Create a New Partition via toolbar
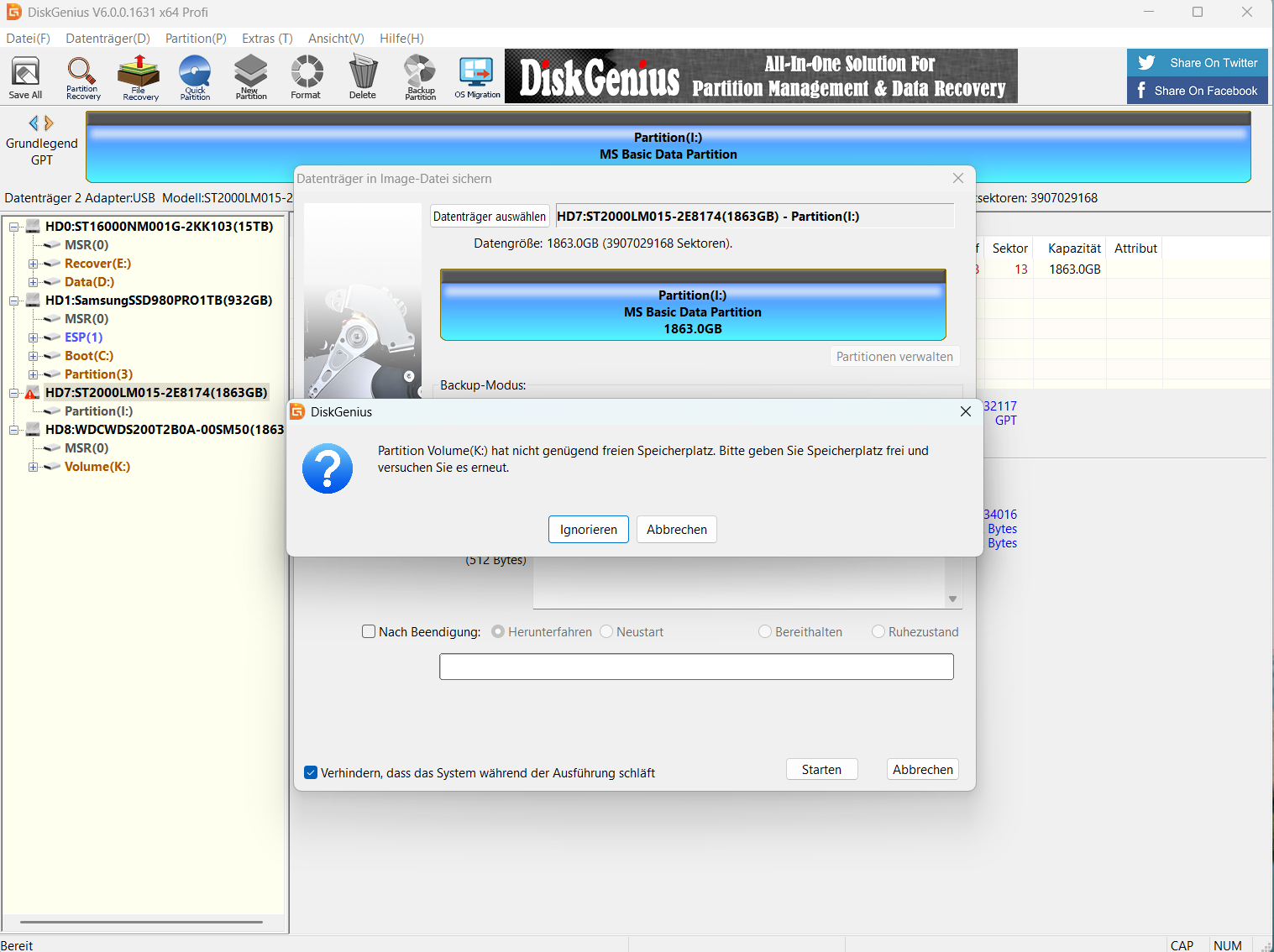1274x952 pixels. [250, 77]
